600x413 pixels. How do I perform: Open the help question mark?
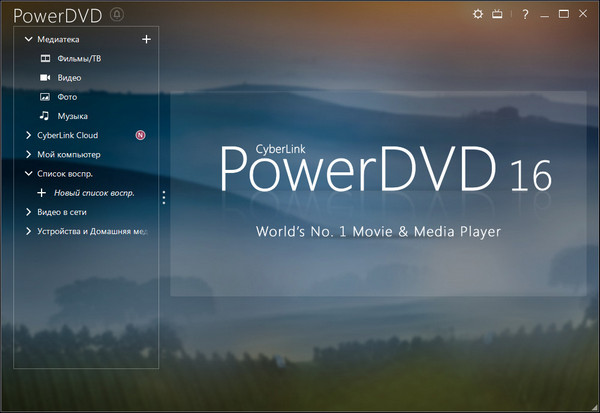pos(525,14)
